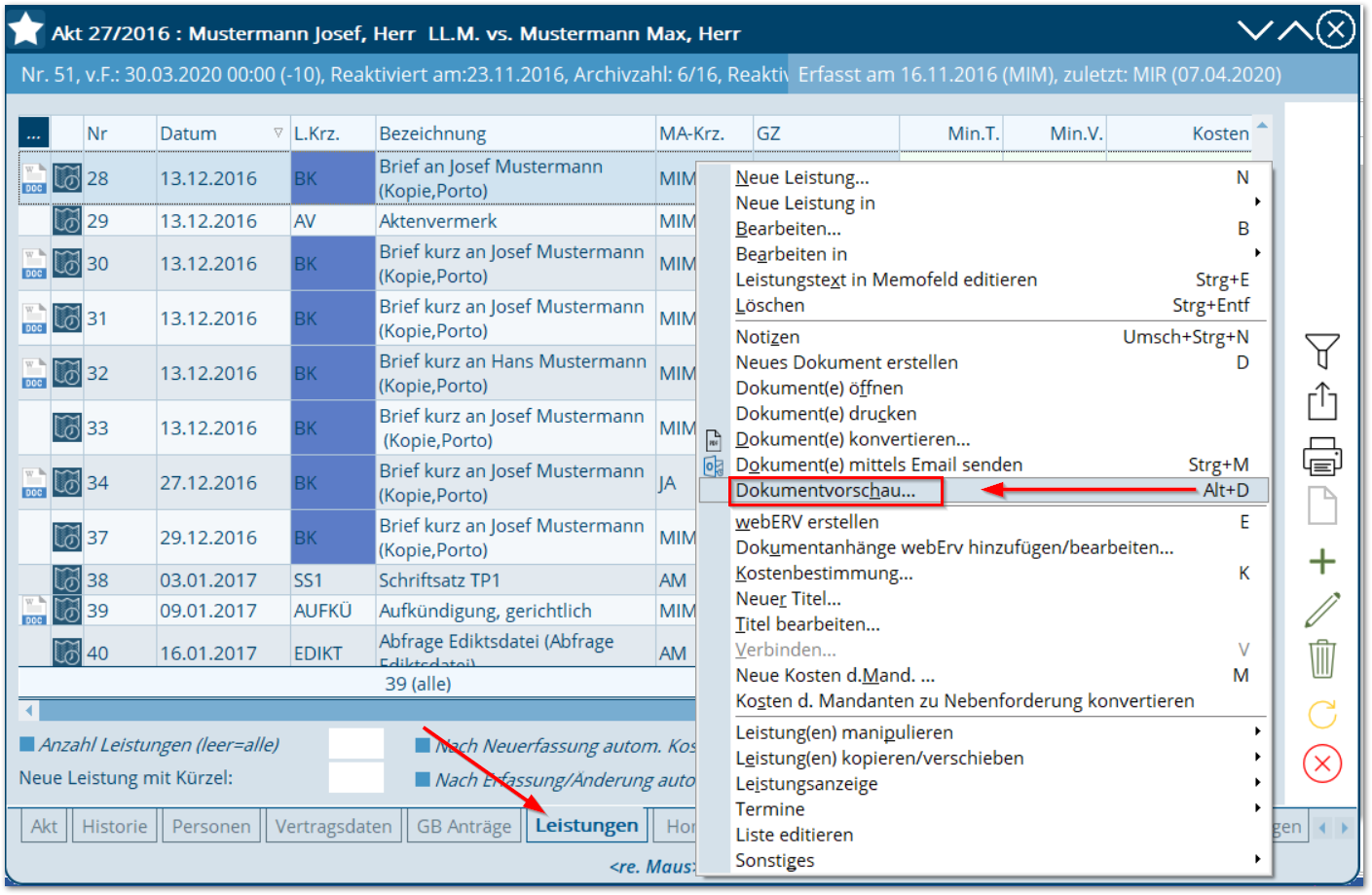Click the filter funnel icon in the right sidebar
Viewport: 1372px width, 895px height.
tap(1321, 351)
